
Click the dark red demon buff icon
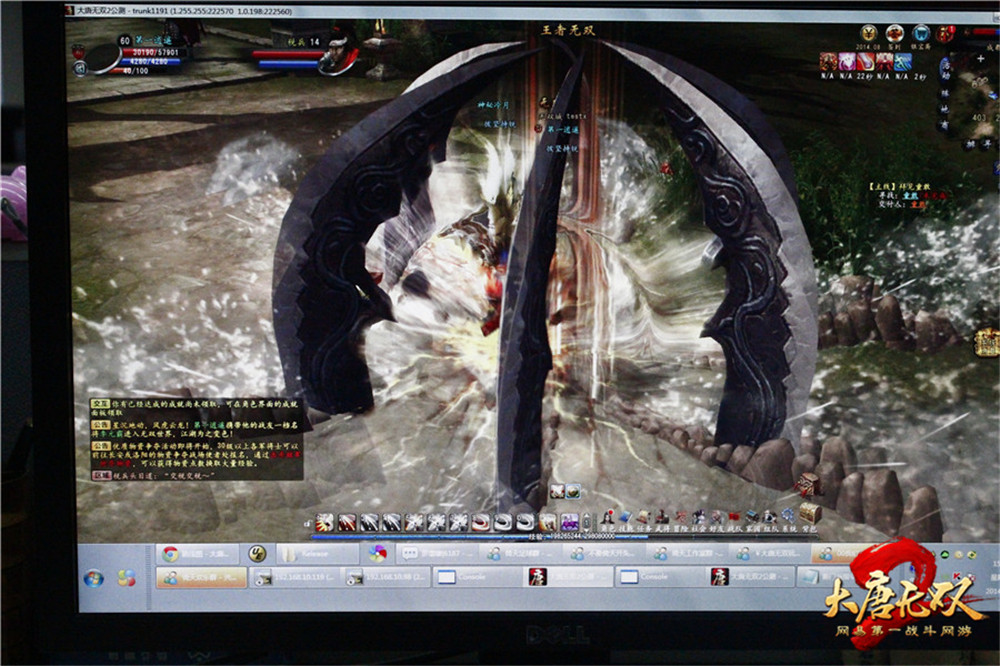click(x=885, y=62)
